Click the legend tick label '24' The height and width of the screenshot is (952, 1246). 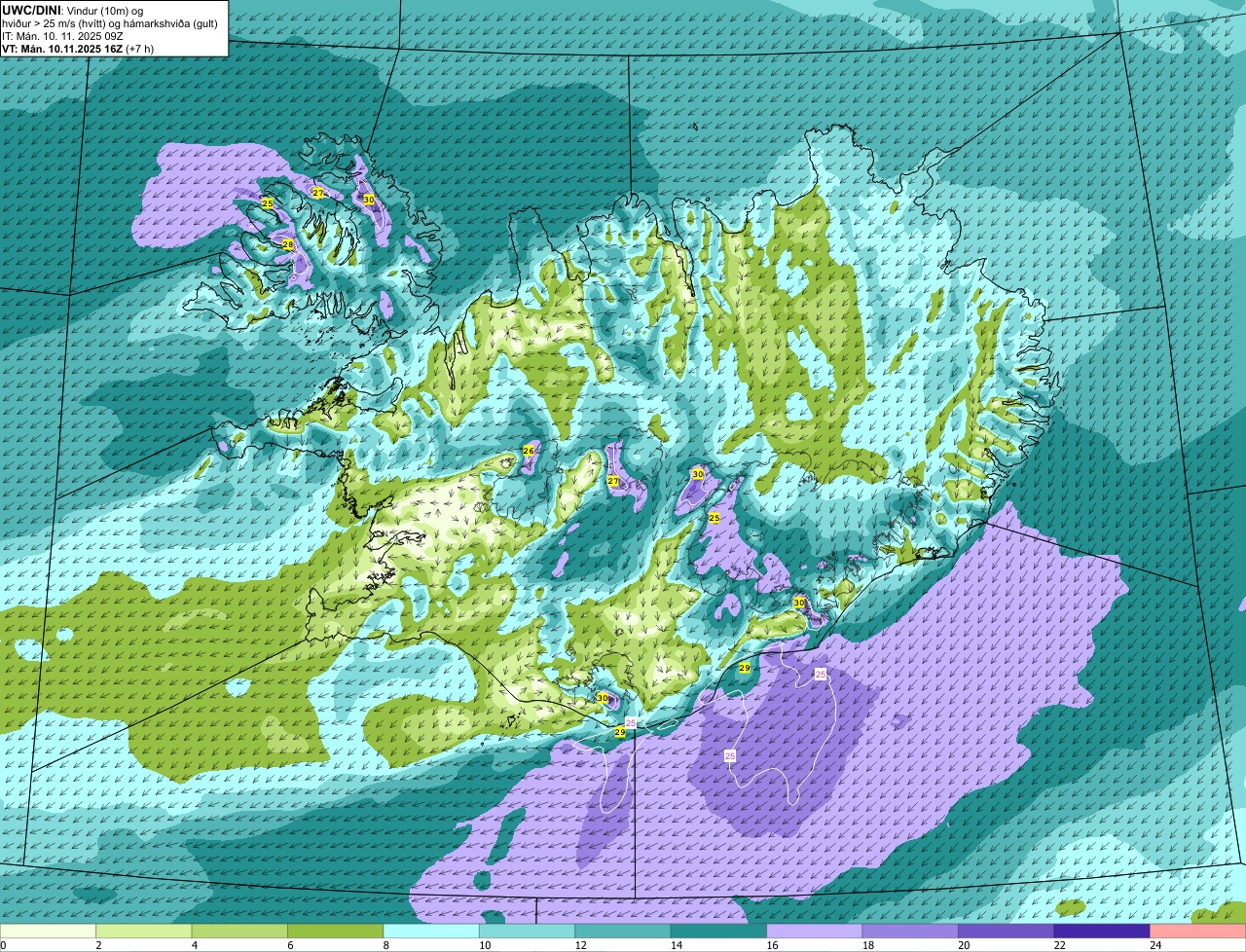1155,945
